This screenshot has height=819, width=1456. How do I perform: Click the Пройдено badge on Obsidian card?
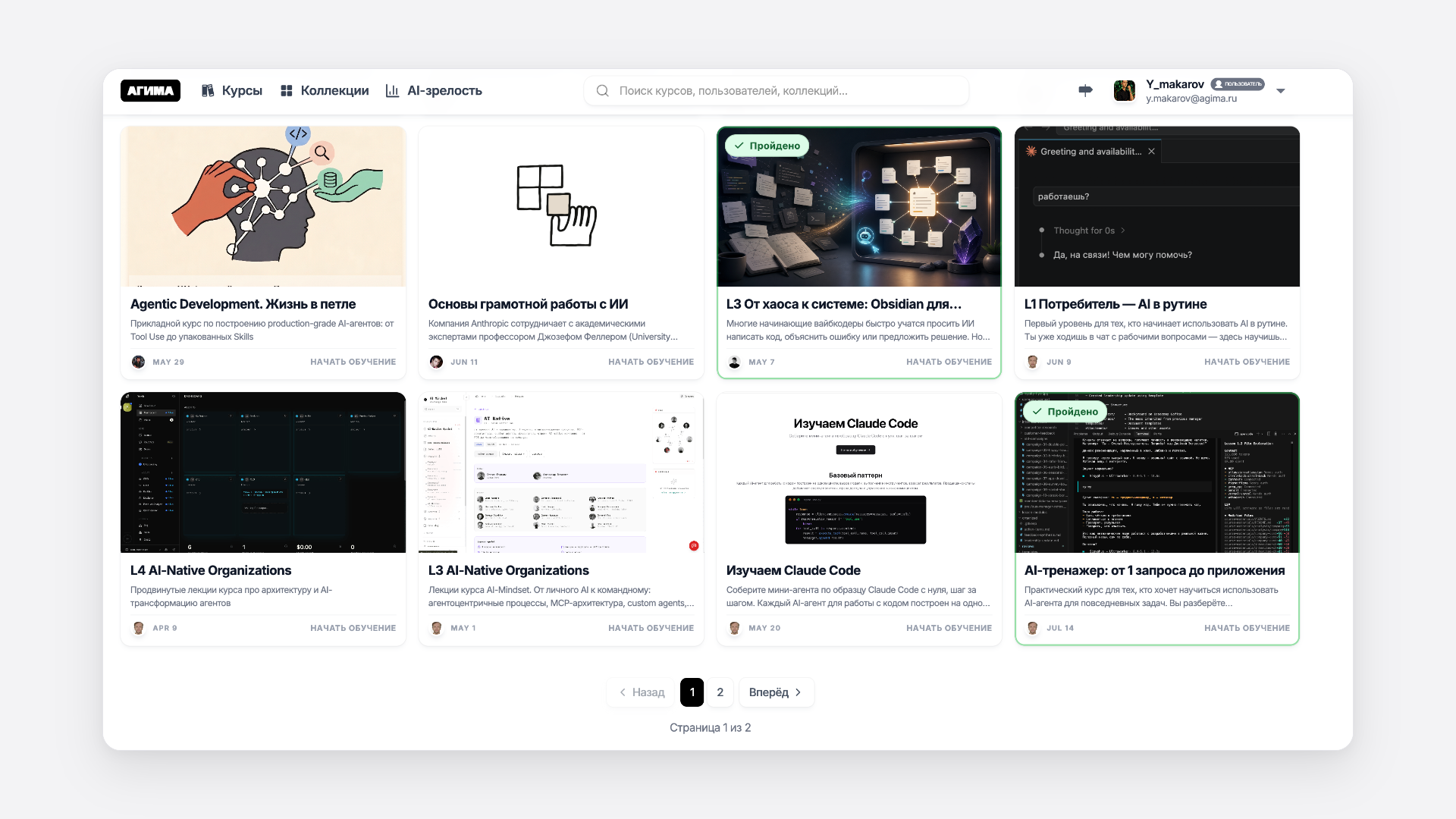click(x=767, y=146)
